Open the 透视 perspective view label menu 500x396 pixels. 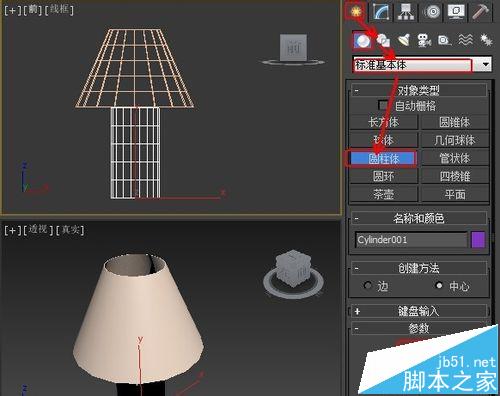coord(38,230)
